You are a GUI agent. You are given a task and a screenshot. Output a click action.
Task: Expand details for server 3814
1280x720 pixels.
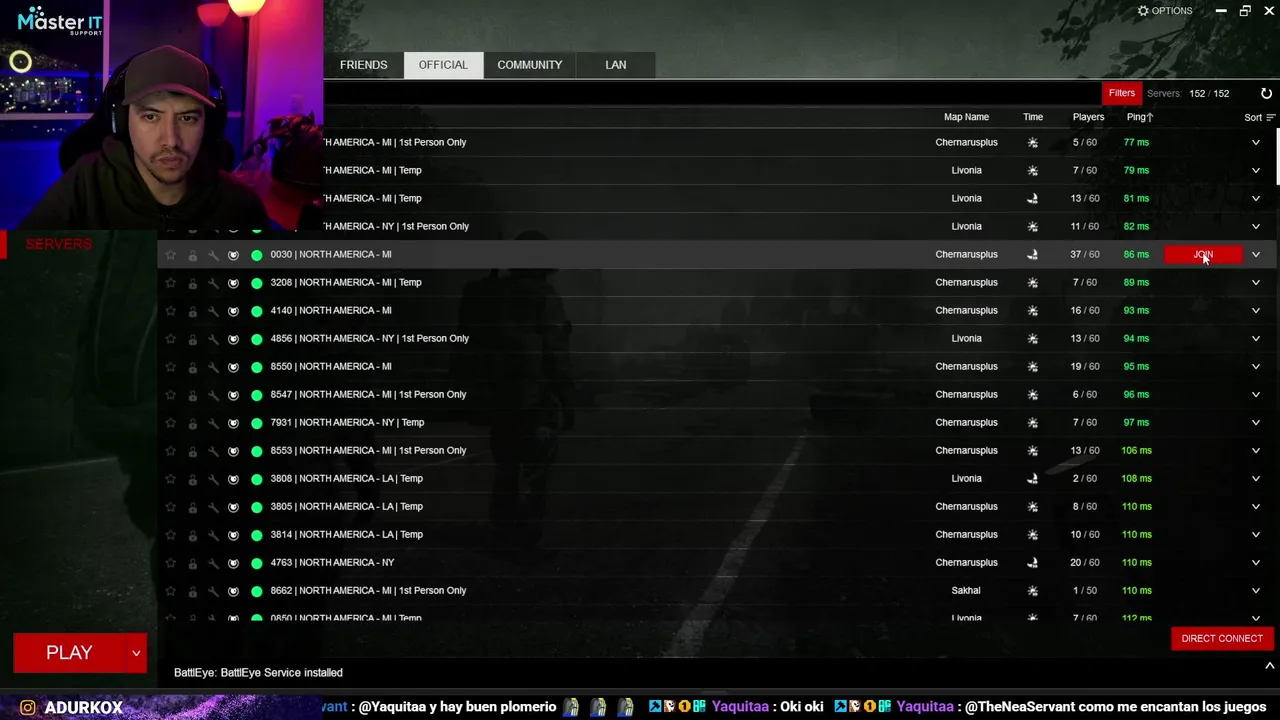click(1256, 534)
